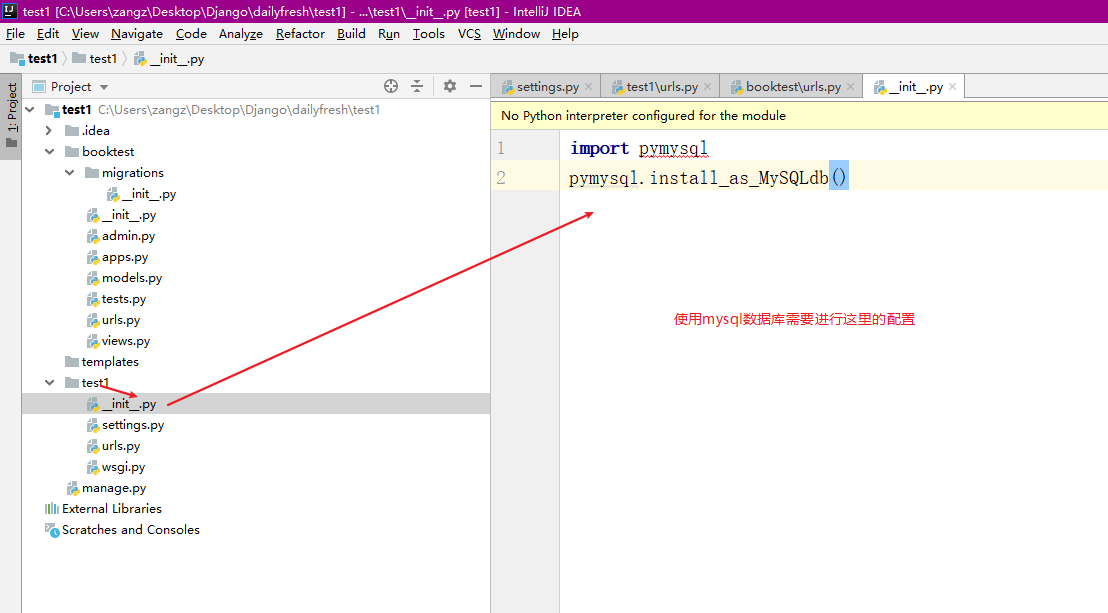Select tests.py in project tree

click(x=117, y=299)
